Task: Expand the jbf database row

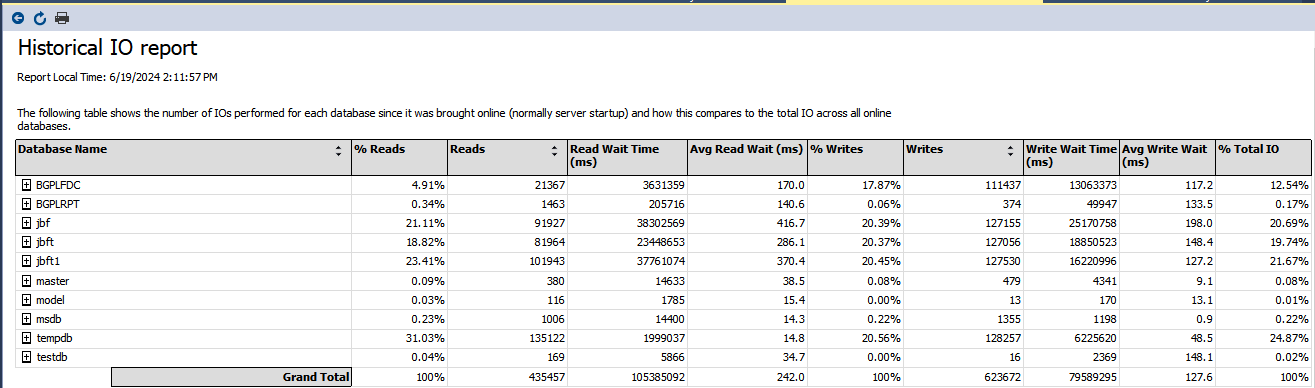Action: (x=26, y=223)
